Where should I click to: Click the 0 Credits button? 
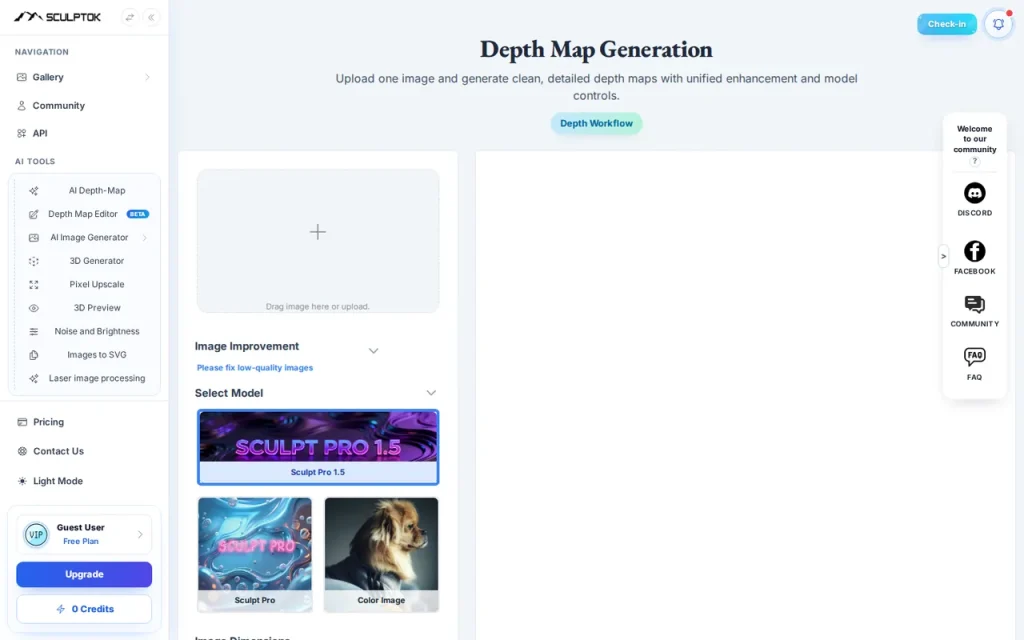coord(84,609)
